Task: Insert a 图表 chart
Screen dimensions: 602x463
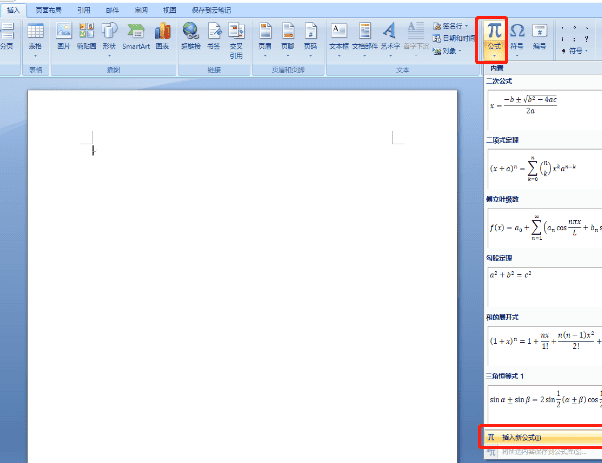Action: tap(162, 36)
